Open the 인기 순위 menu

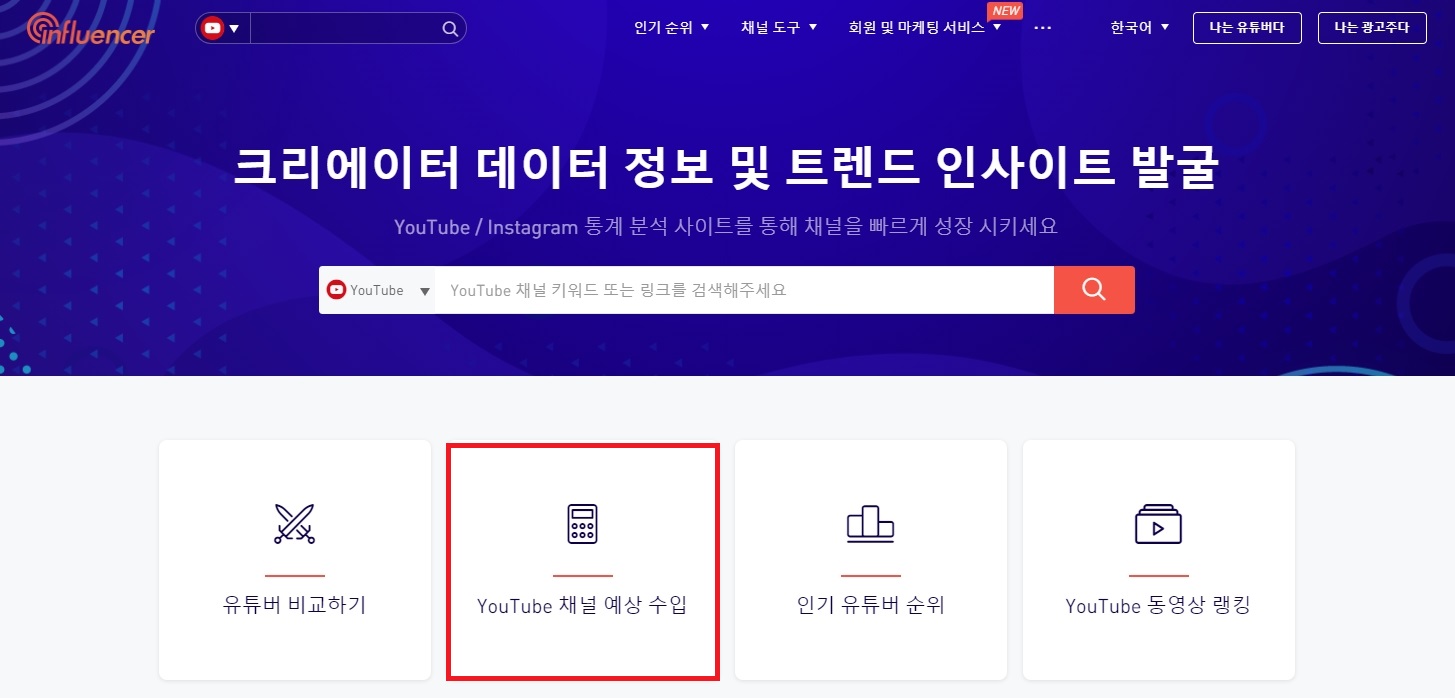pos(671,27)
